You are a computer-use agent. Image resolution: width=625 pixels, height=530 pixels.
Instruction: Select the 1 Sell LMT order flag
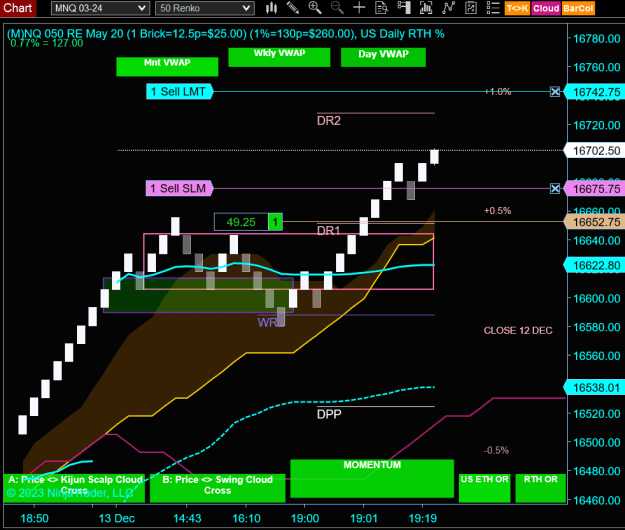[x=180, y=92]
